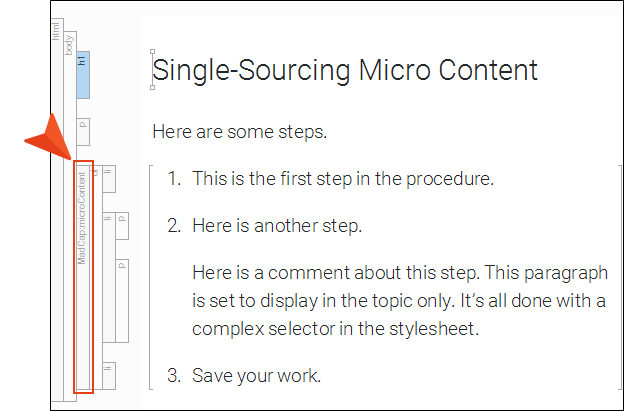Select the MadCap:microContent structure bar
Screen dimensions: 624x411
pos(83,277)
